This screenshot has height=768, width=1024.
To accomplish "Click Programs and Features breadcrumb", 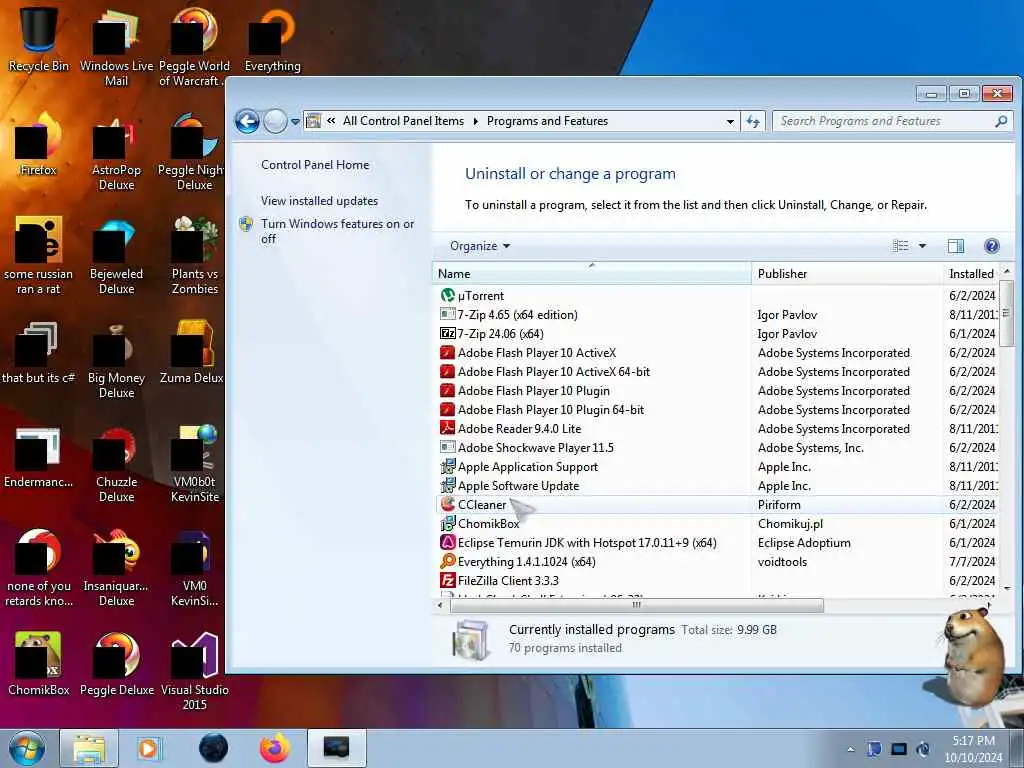I will tap(547, 121).
